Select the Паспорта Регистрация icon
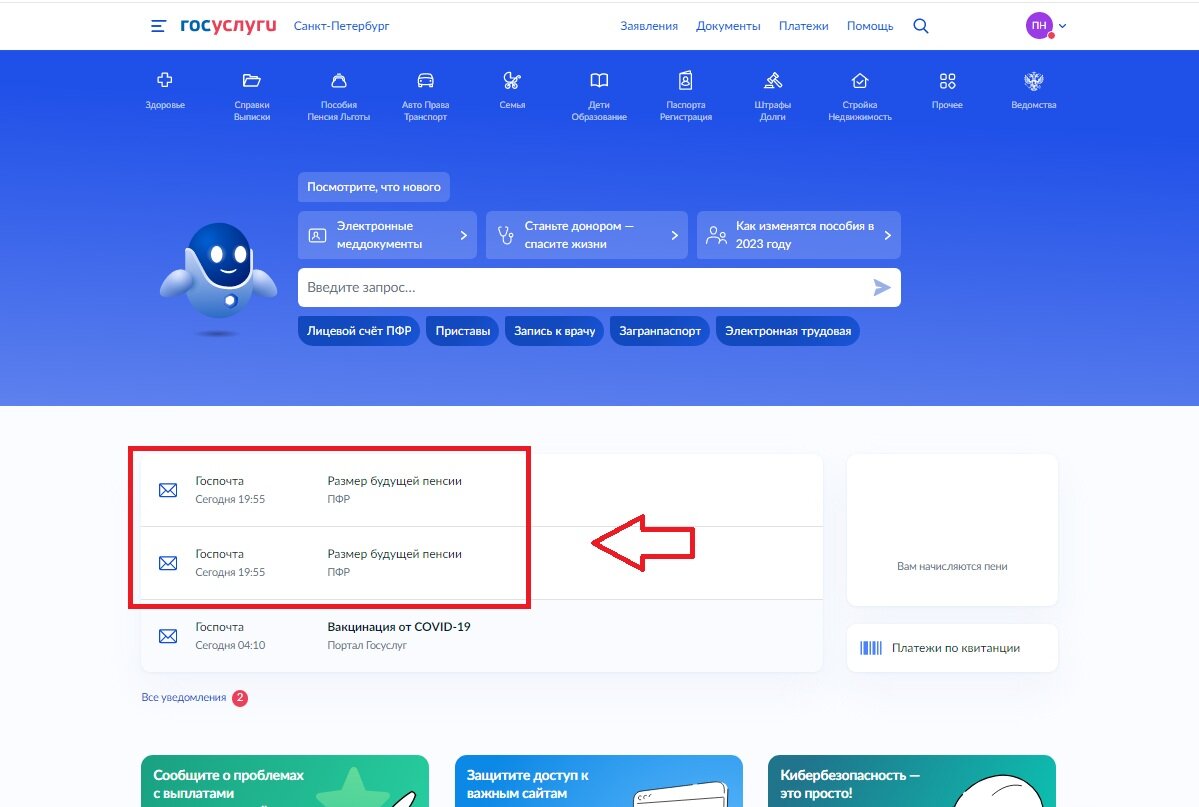The width and height of the screenshot is (1199, 807). point(685,81)
